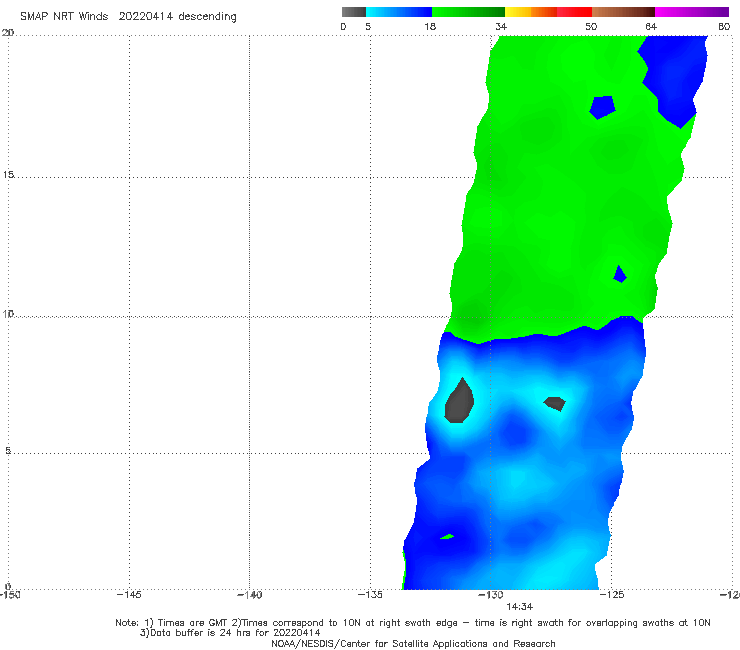Screen dimensions: 740x650
Task: Click the swath time label "14:34"
Action: pos(520,607)
